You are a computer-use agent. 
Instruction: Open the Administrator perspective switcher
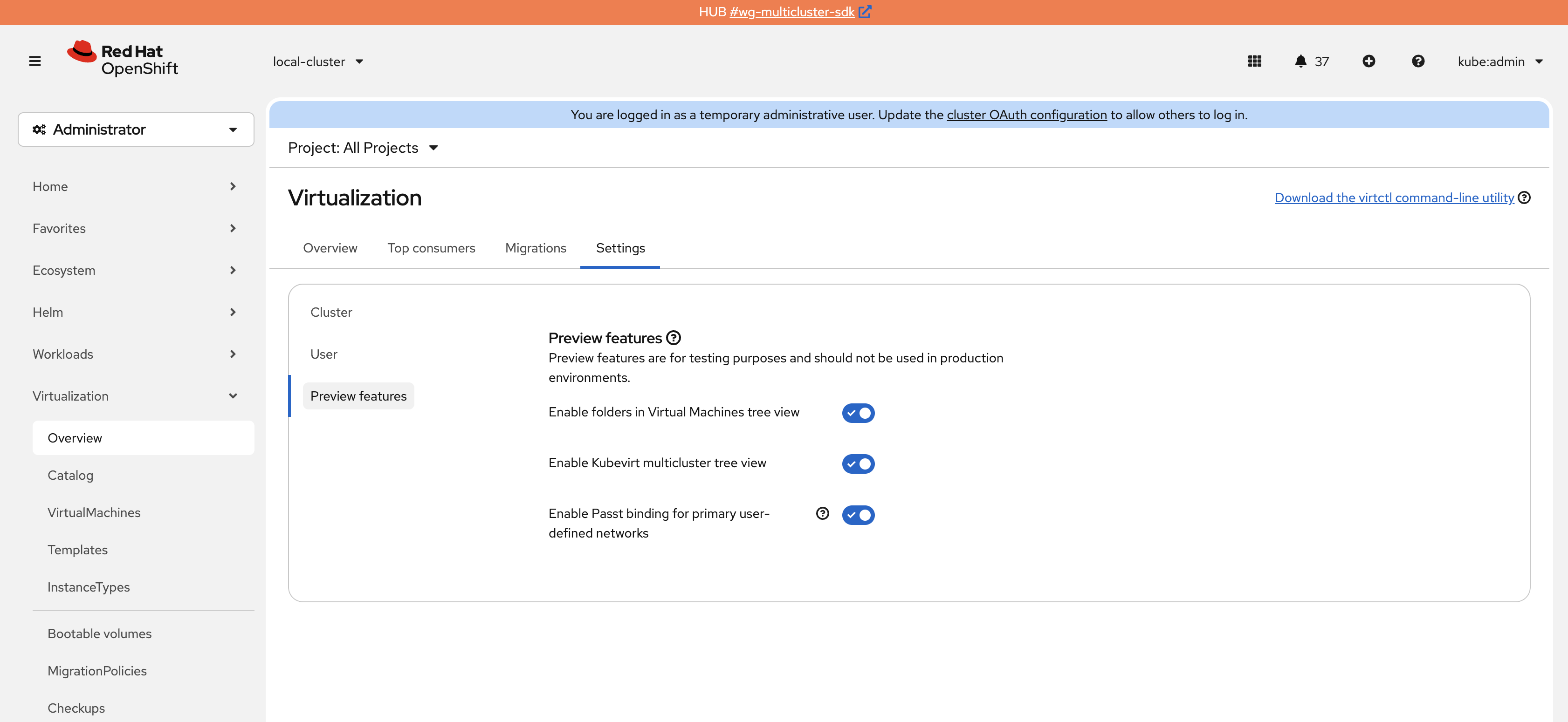[136, 129]
